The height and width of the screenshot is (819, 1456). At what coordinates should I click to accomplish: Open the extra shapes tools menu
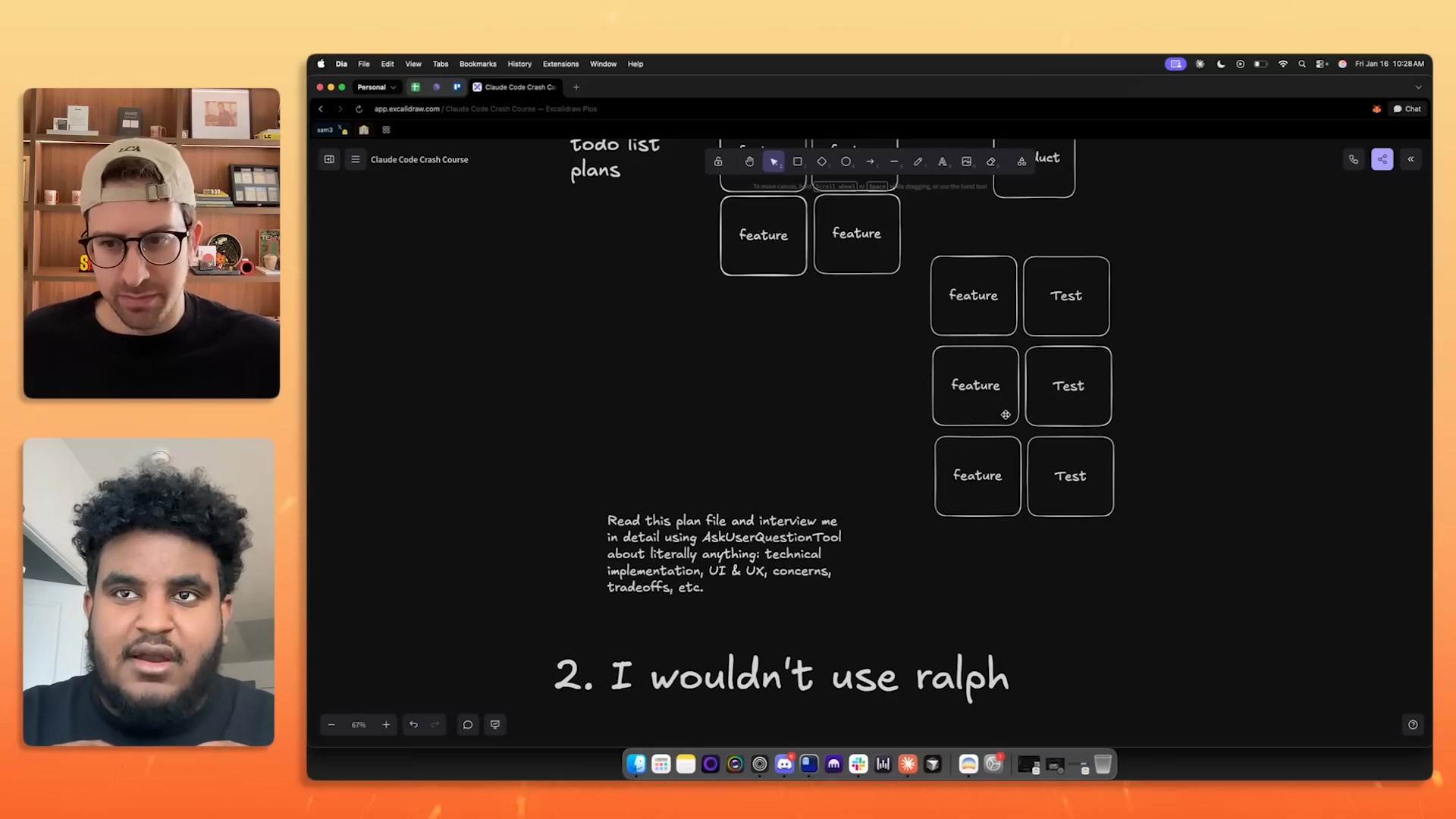[1021, 162]
